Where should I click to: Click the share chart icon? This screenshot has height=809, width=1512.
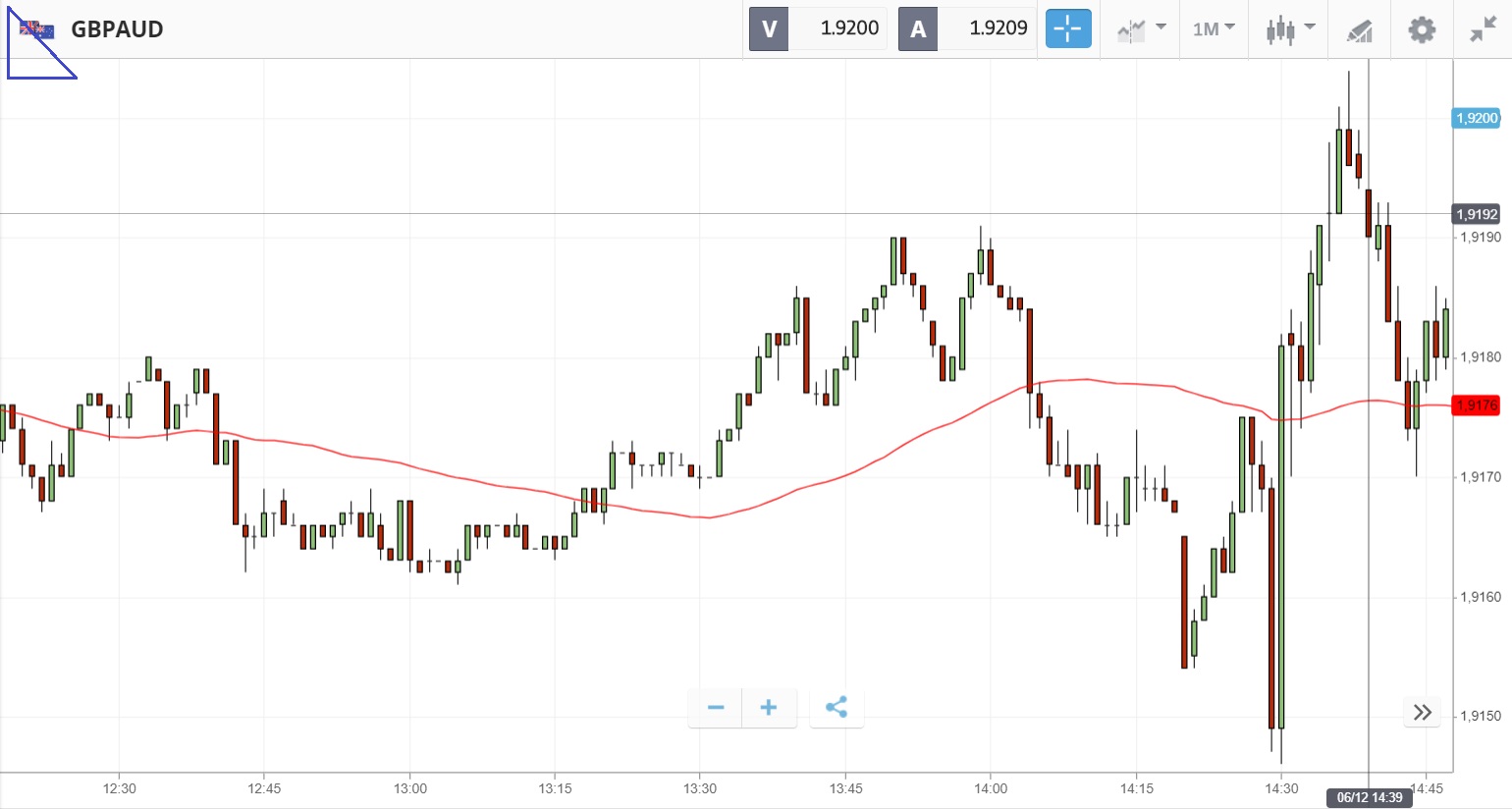pos(837,708)
